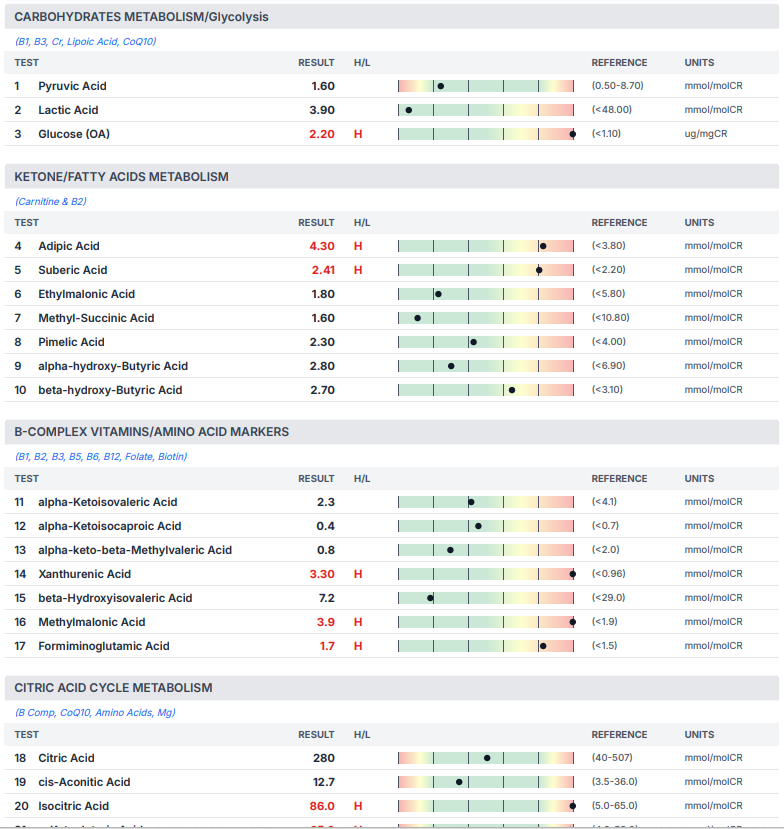Click the H flag beside Formiminoglutamic Acid
This screenshot has height=829, width=784.
[358, 646]
